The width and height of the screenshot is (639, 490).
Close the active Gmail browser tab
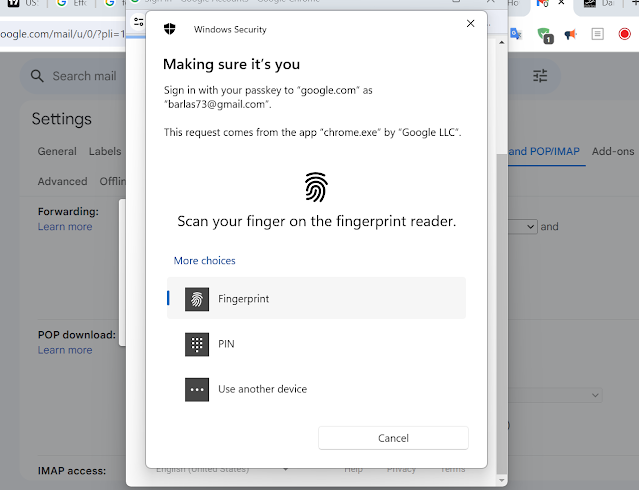tap(561, 3)
